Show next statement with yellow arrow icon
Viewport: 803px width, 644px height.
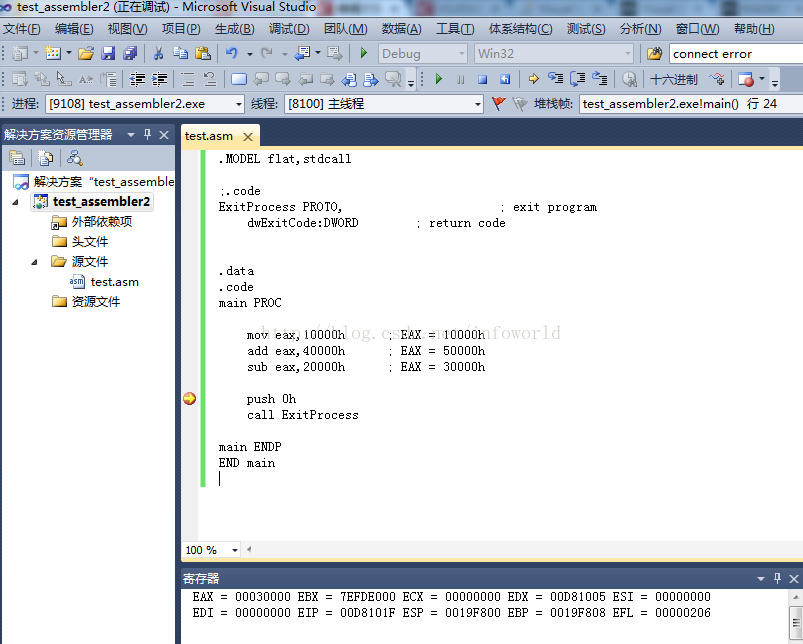(534, 79)
